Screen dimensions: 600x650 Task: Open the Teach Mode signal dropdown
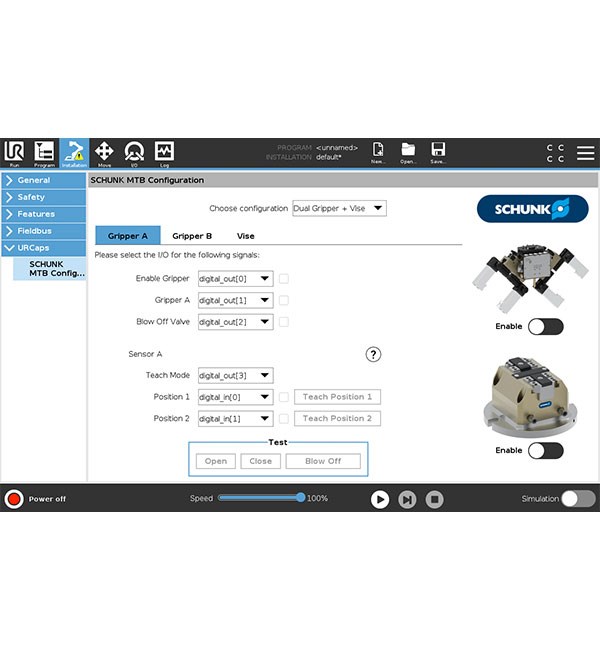[x=236, y=375]
